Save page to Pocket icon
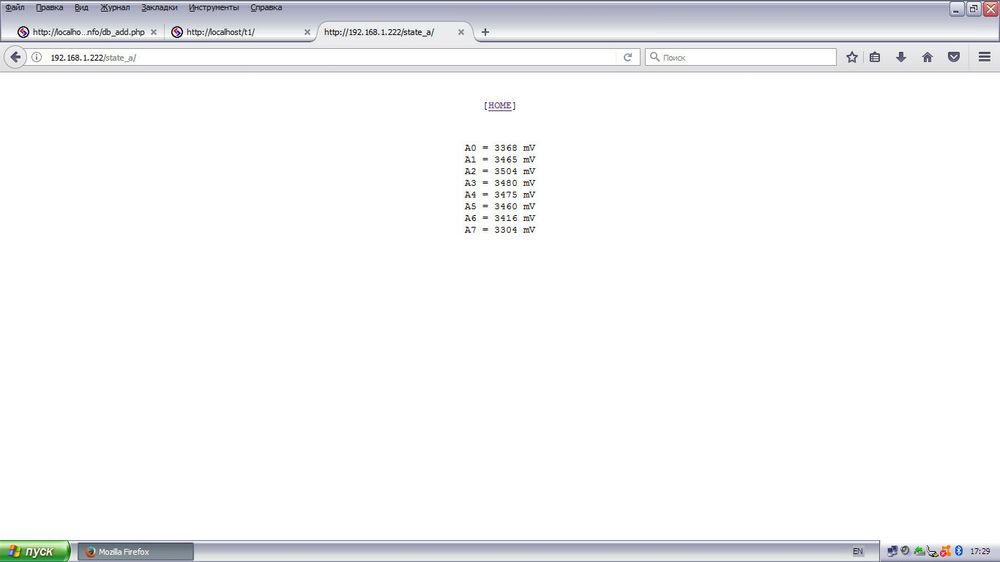Viewport: 1000px width, 562px height. coord(953,57)
